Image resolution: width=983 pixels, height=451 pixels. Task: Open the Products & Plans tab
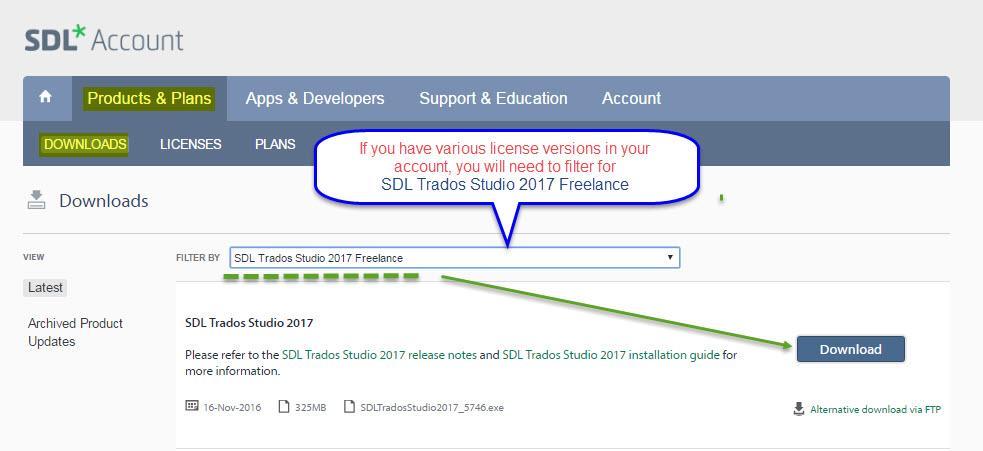149,98
